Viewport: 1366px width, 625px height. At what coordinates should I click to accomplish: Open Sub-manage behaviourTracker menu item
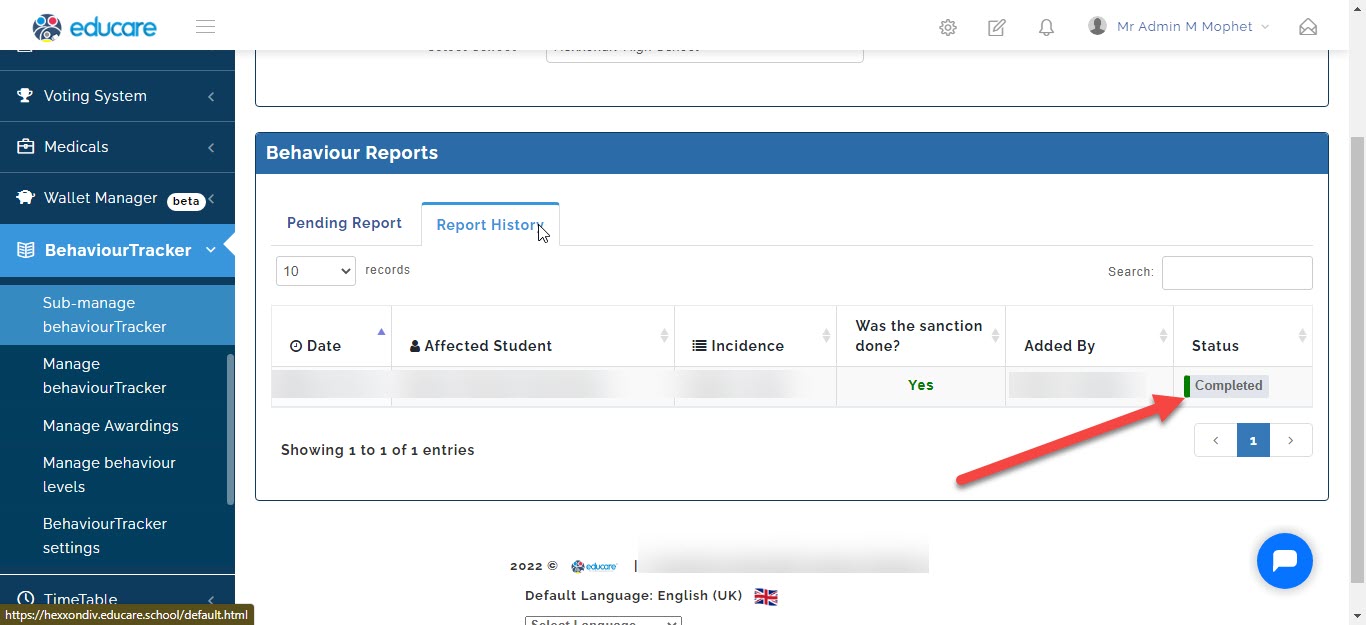[117, 315]
